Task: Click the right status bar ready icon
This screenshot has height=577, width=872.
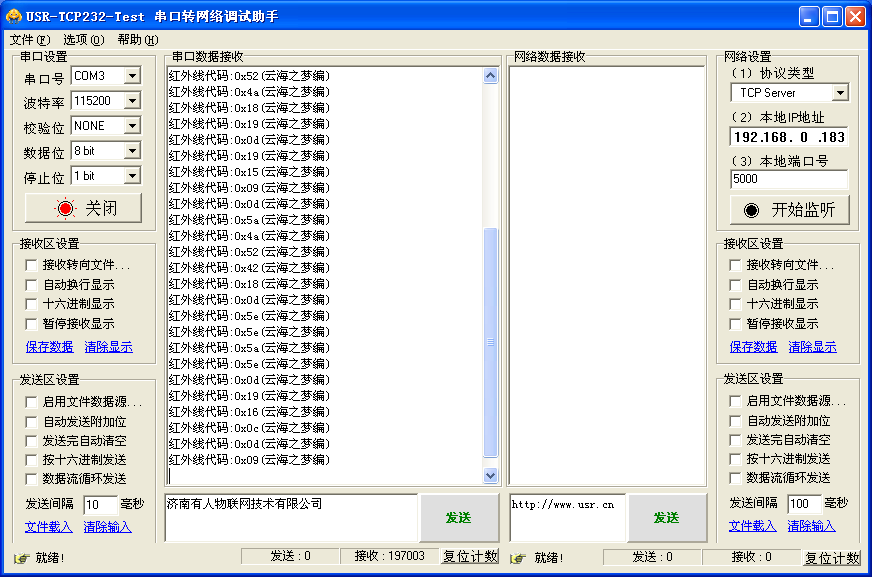Action: [520, 558]
